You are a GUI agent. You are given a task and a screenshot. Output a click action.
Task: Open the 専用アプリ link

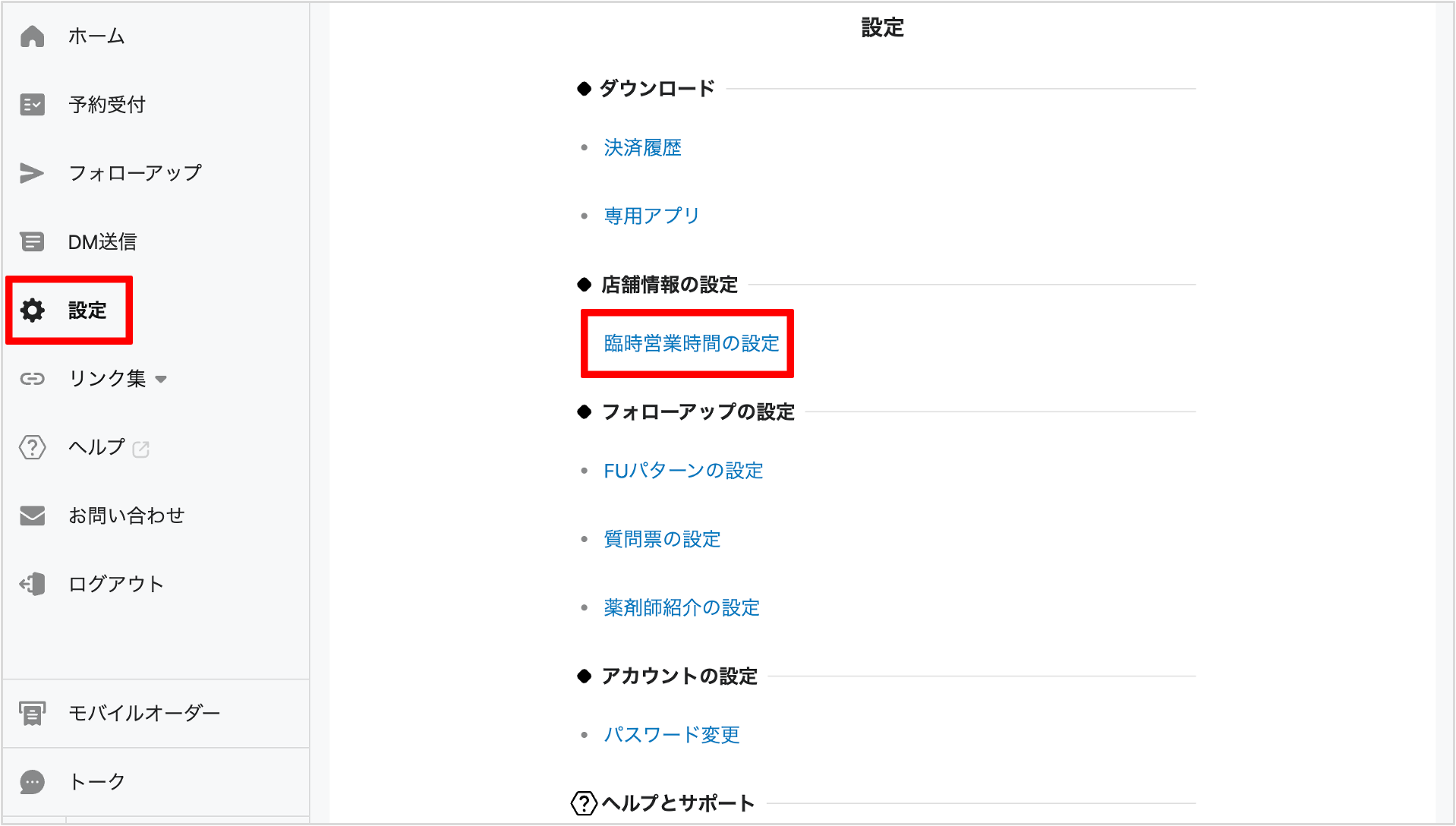[651, 216]
